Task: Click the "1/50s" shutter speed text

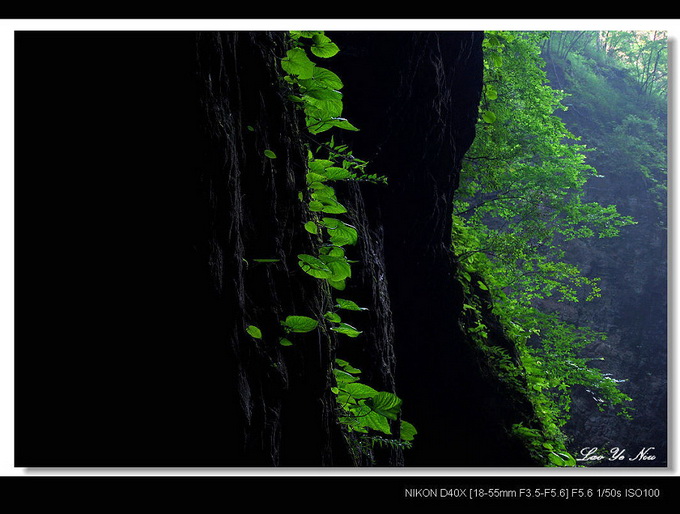Action: pyautogui.click(x=609, y=493)
